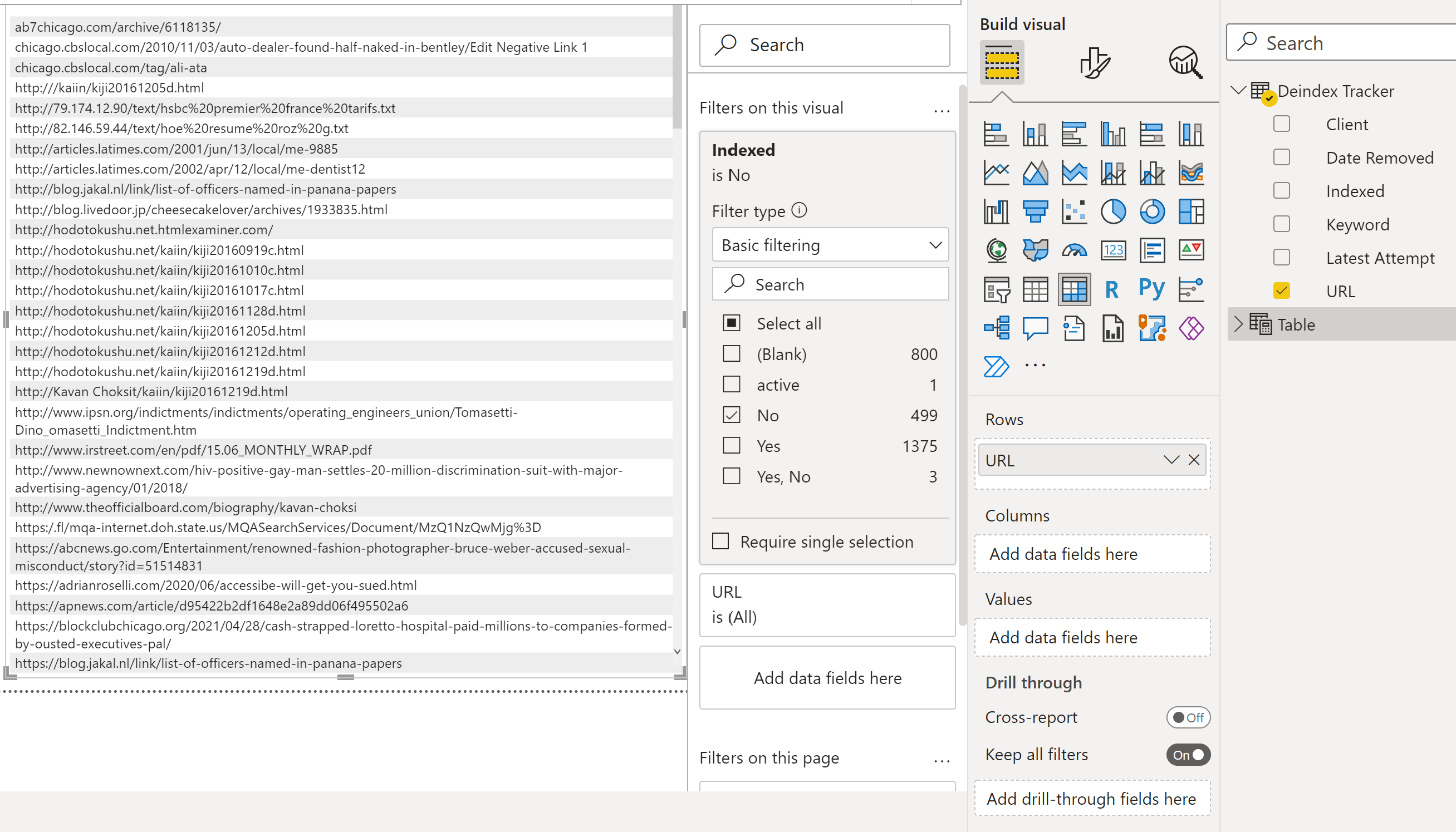Pick the Pie chart visual
The height and width of the screenshot is (832, 1456).
[1113, 212]
